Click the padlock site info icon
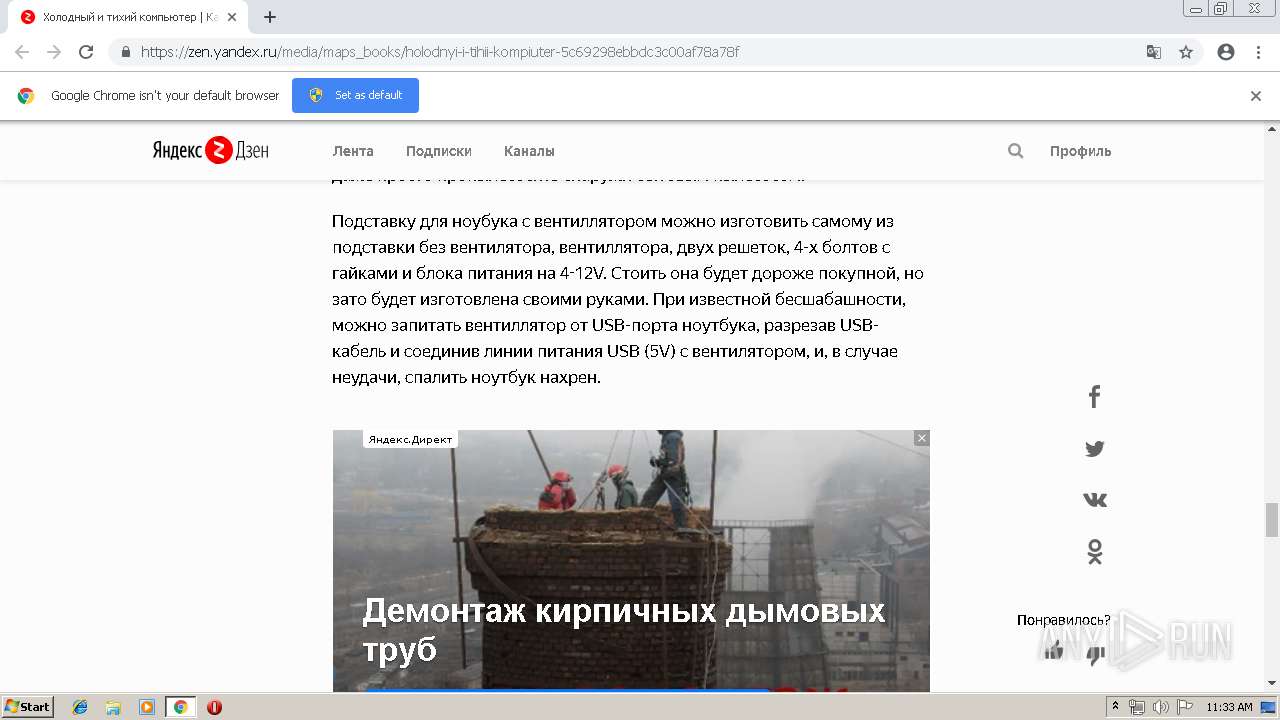 [x=125, y=52]
